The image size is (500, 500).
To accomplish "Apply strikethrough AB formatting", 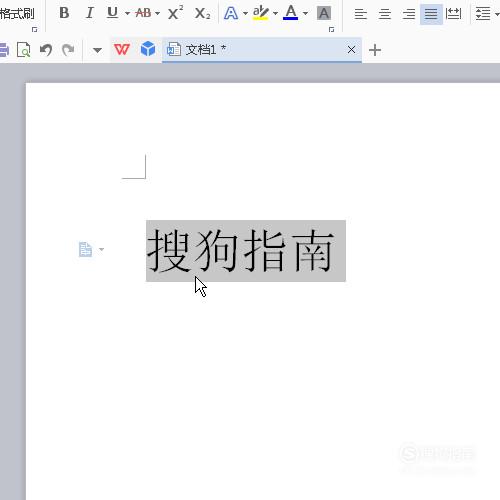I will pyautogui.click(x=144, y=13).
